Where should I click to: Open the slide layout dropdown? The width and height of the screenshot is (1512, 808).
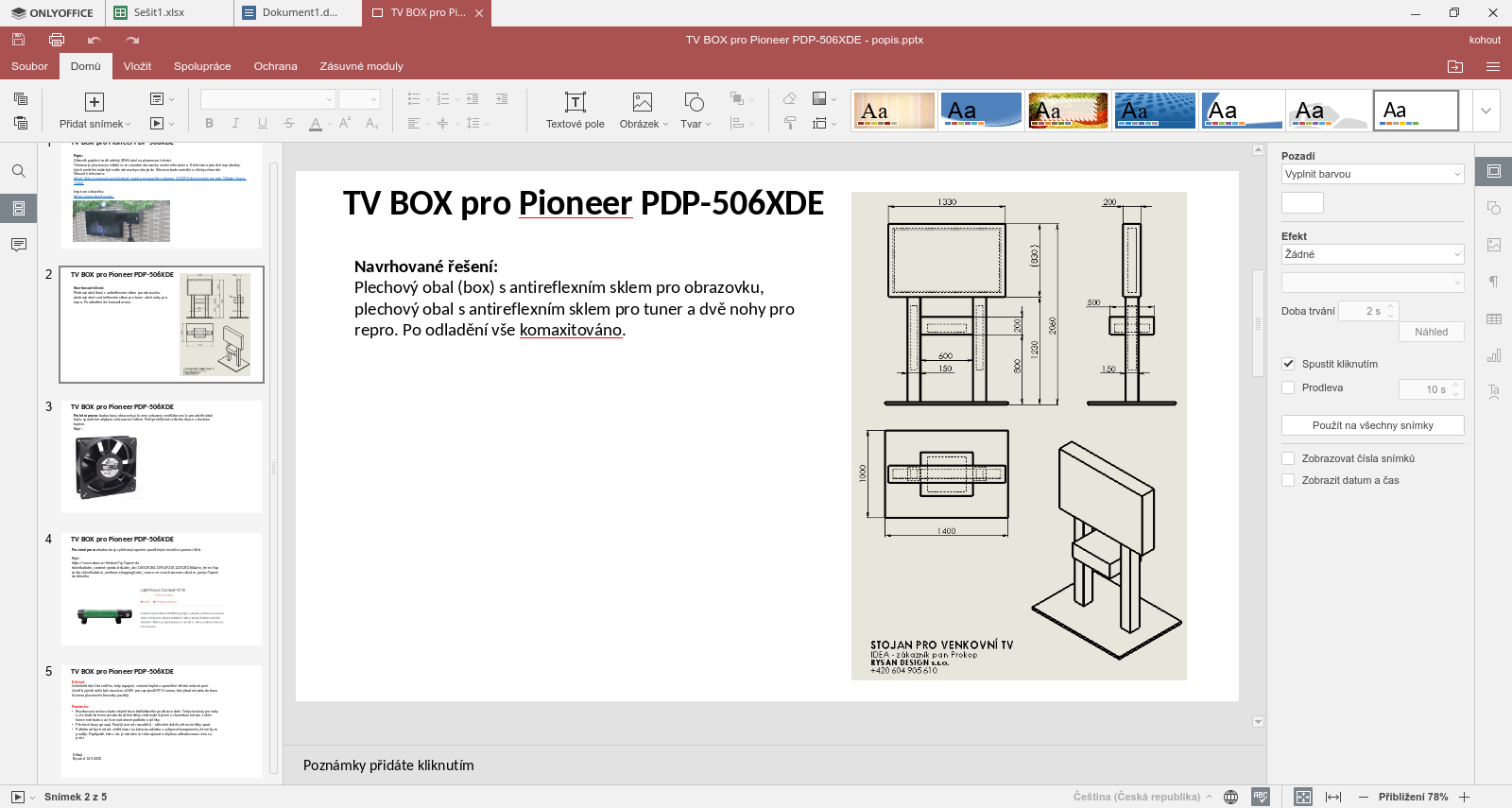click(163, 98)
